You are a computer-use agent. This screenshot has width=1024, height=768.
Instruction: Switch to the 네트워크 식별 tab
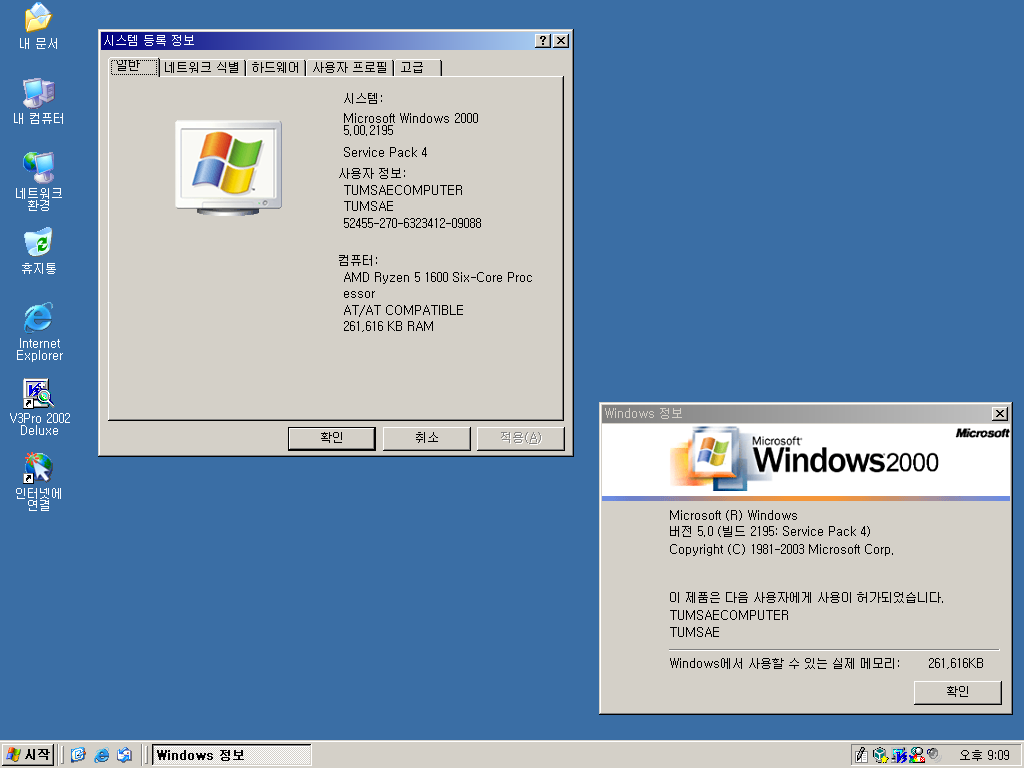(x=202, y=67)
